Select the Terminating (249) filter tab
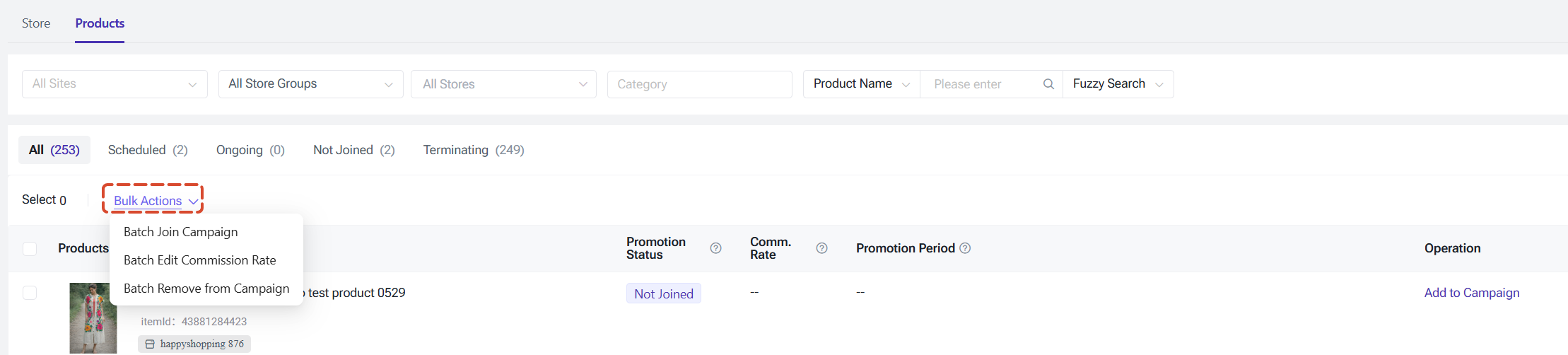1568x355 pixels. (x=474, y=150)
